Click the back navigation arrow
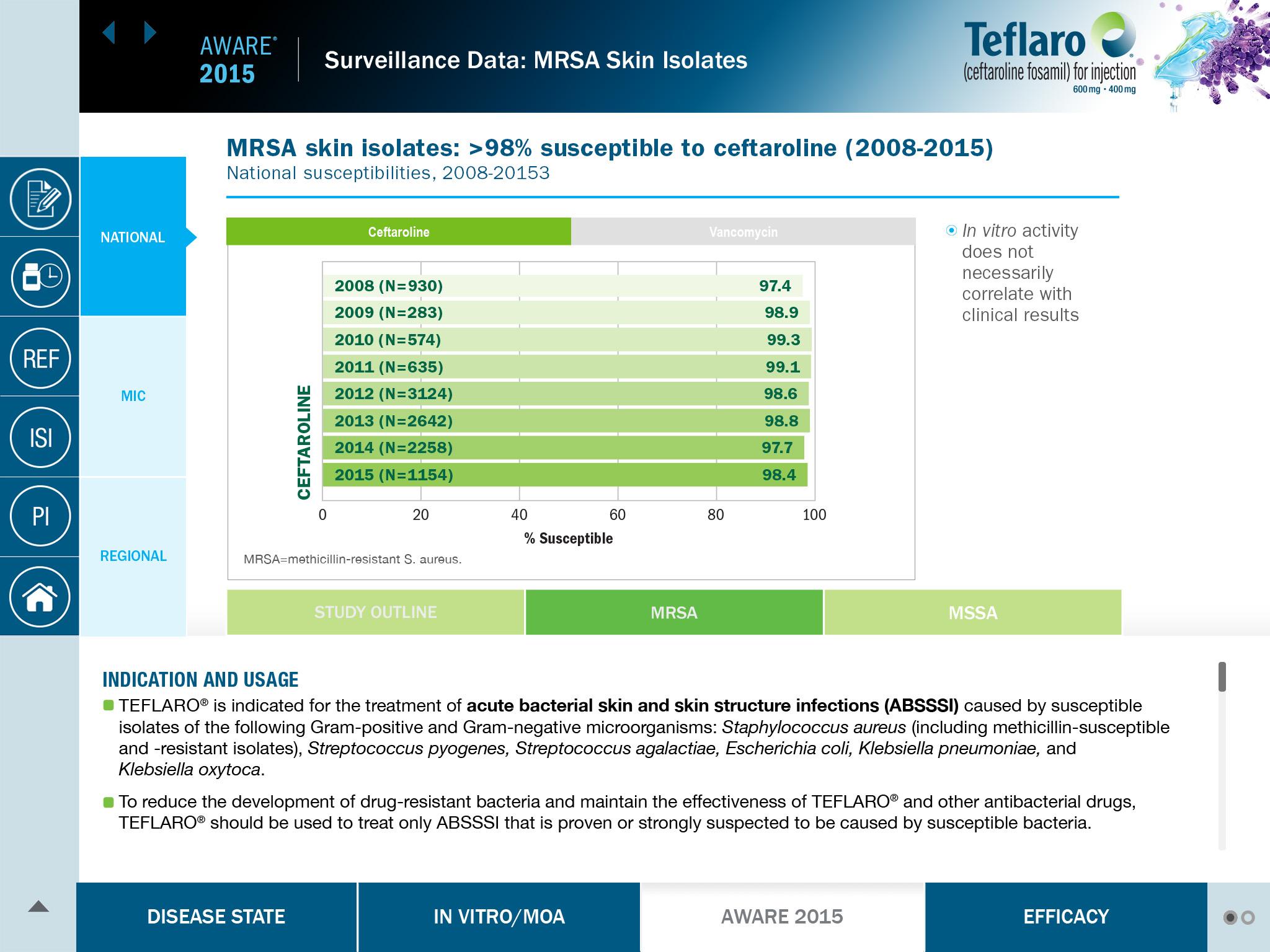This screenshot has width=1270, height=952. (109, 32)
